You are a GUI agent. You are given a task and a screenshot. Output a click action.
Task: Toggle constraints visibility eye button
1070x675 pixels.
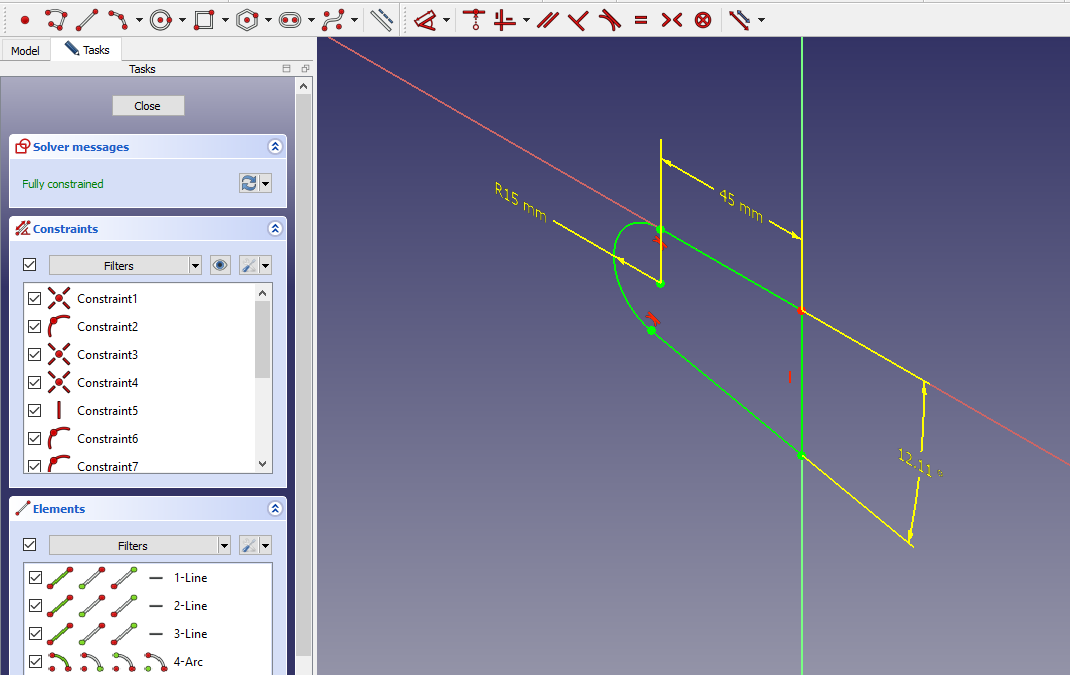tap(221, 265)
